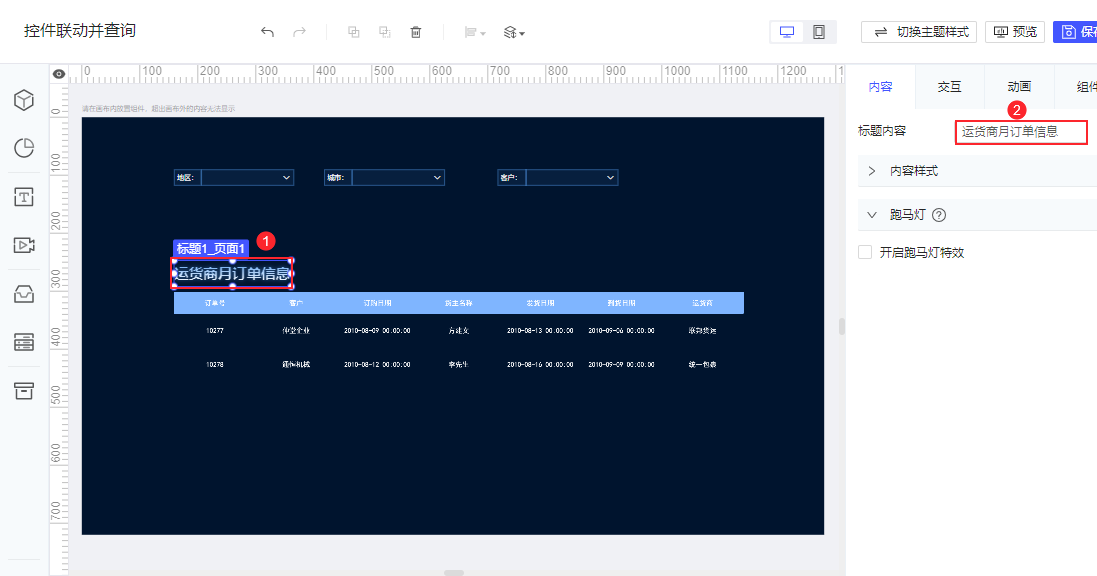Open the text components panel
This screenshot has width=1097, height=576.
point(24,197)
